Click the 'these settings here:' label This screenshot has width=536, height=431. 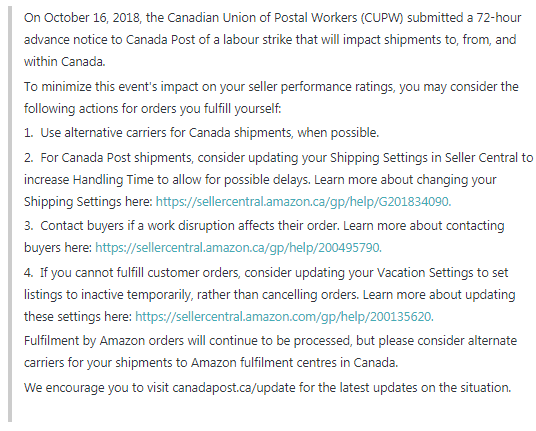[78, 316]
